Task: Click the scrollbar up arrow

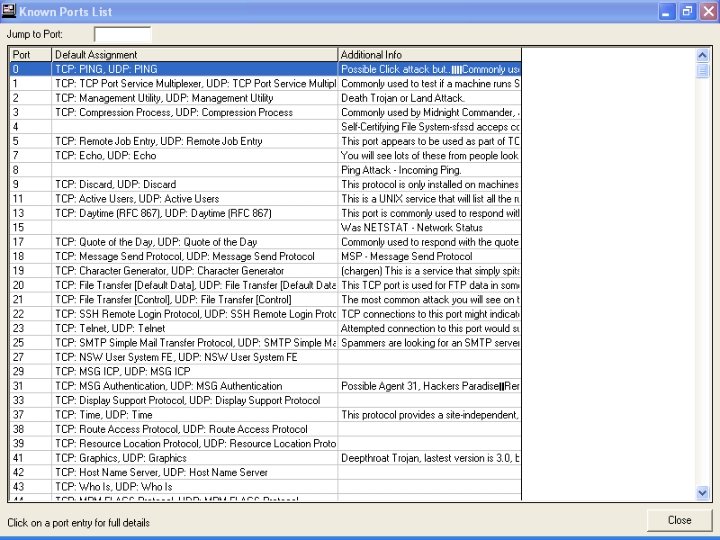Action: coord(702,56)
